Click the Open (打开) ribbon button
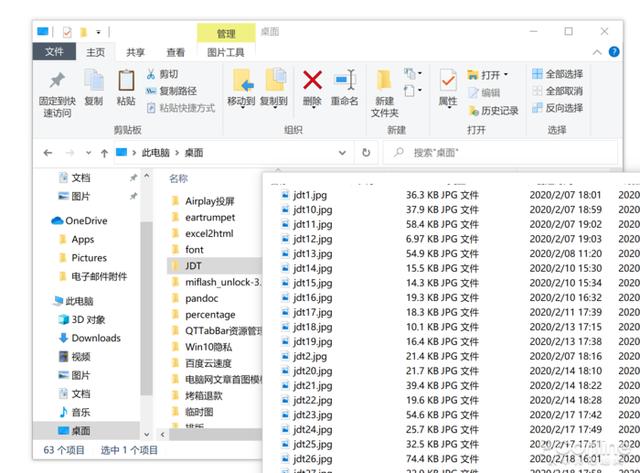The height and width of the screenshot is (473, 640). (484, 75)
